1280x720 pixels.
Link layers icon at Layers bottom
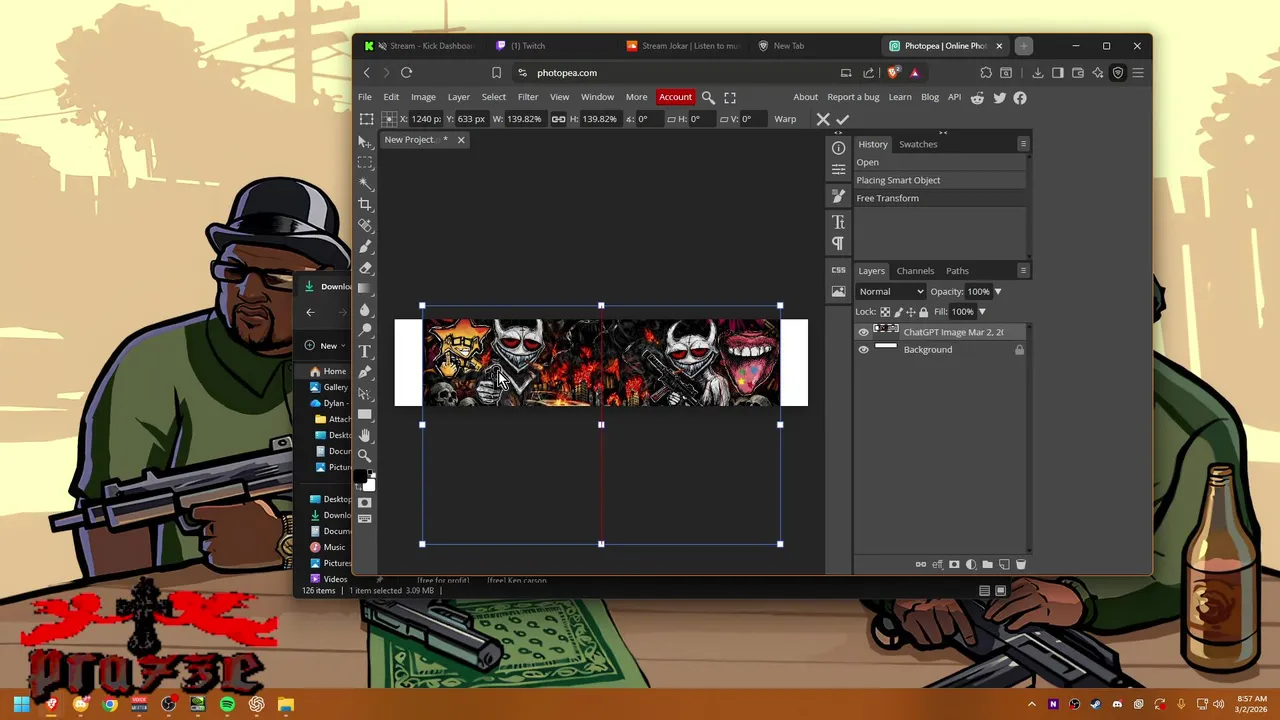point(921,564)
